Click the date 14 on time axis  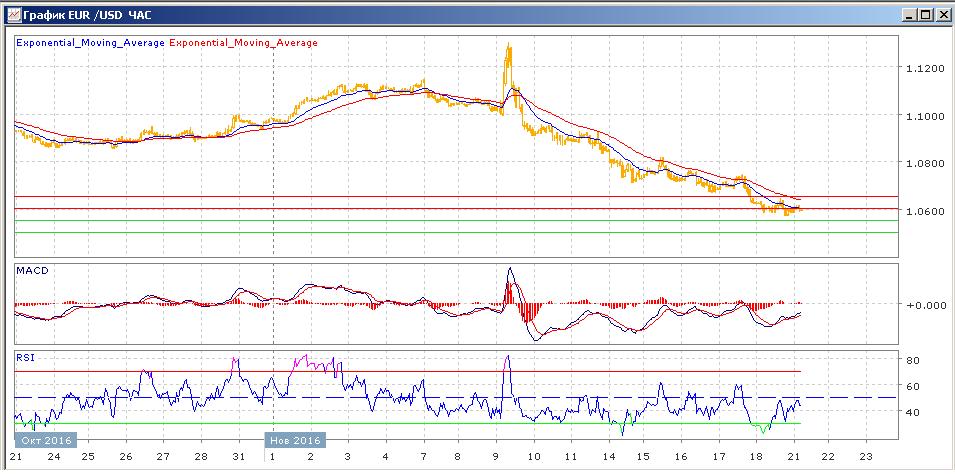(607, 456)
